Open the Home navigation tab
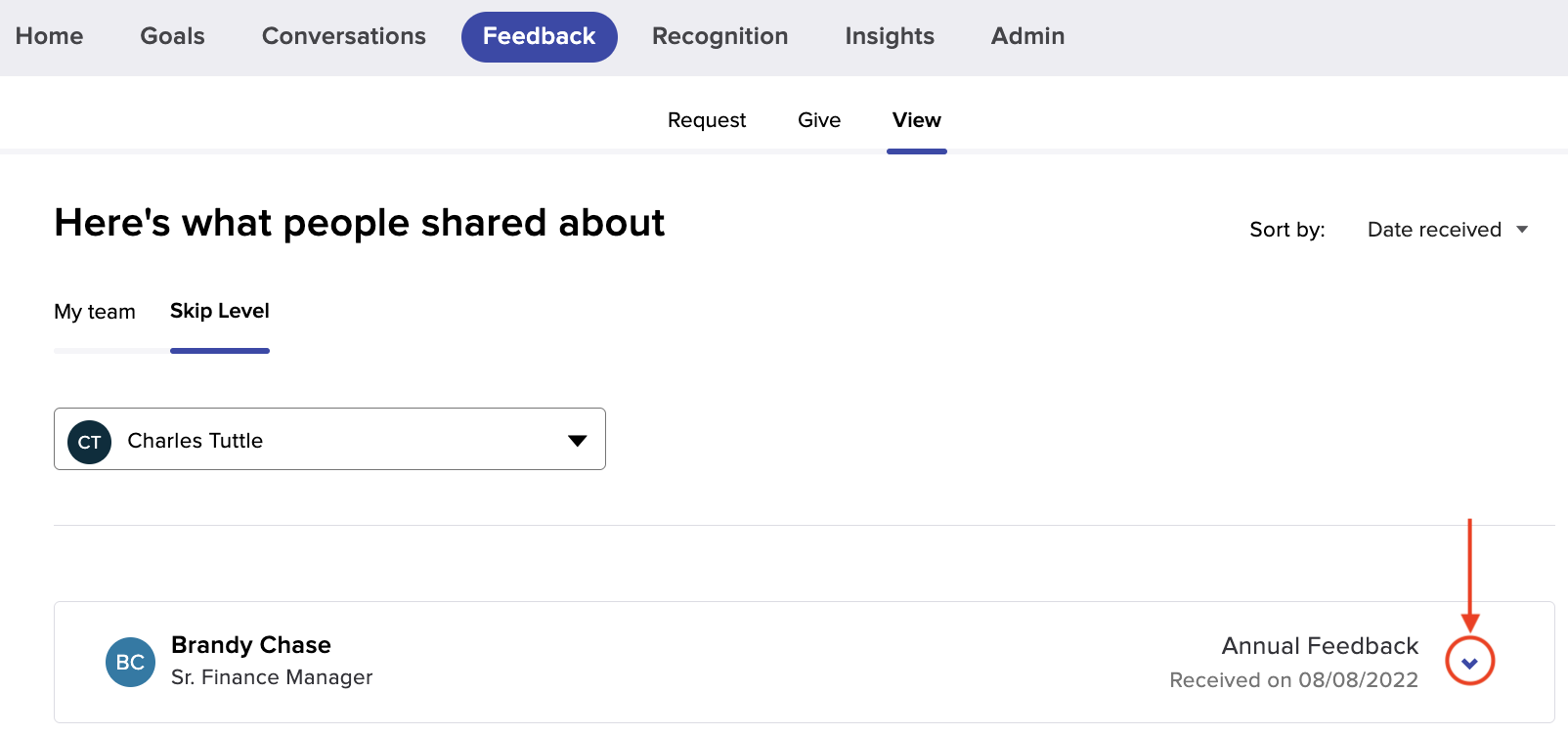The height and width of the screenshot is (735, 1568). pos(49,36)
